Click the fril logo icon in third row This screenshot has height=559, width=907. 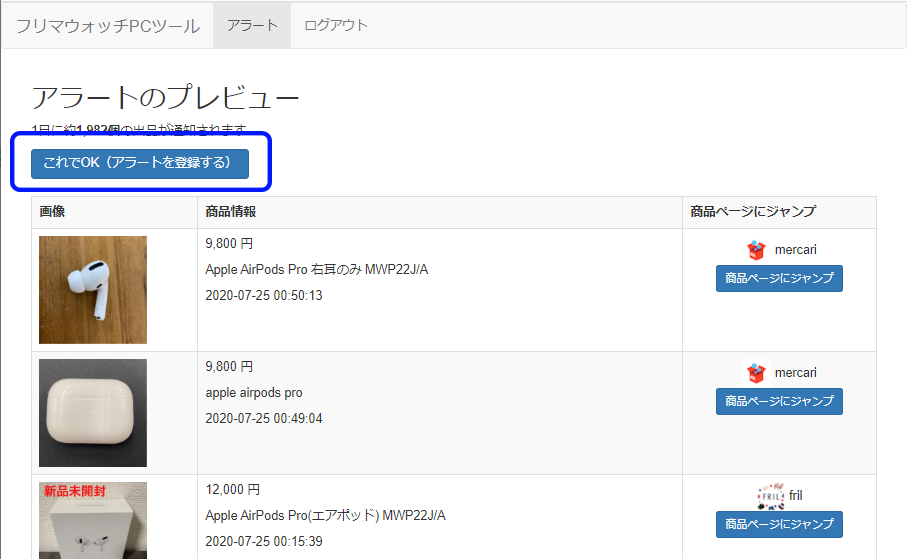770,496
